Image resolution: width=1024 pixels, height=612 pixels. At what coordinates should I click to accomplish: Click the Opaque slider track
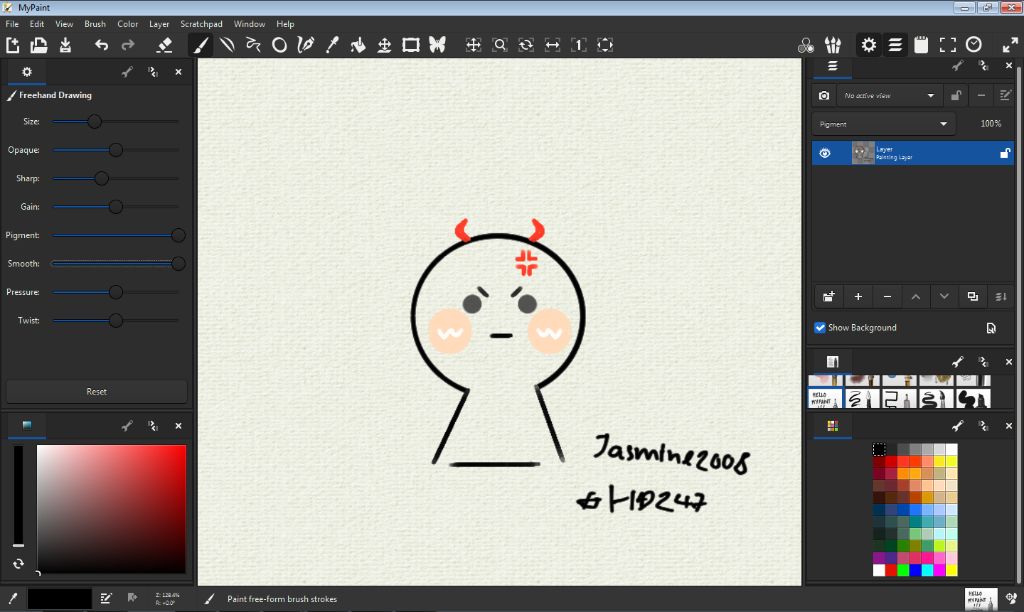coord(115,150)
